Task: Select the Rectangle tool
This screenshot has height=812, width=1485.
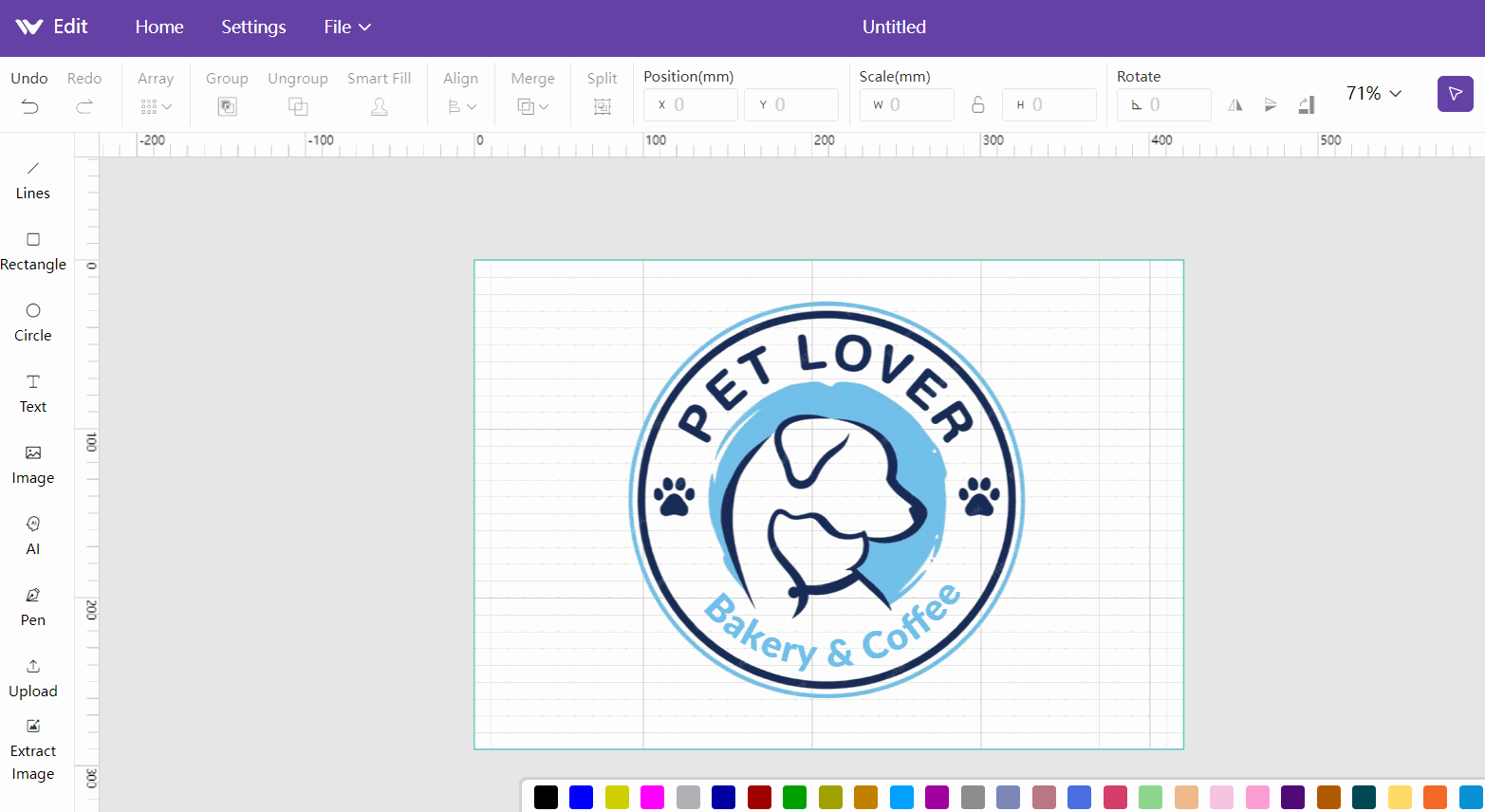Action: pyautogui.click(x=32, y=251)
